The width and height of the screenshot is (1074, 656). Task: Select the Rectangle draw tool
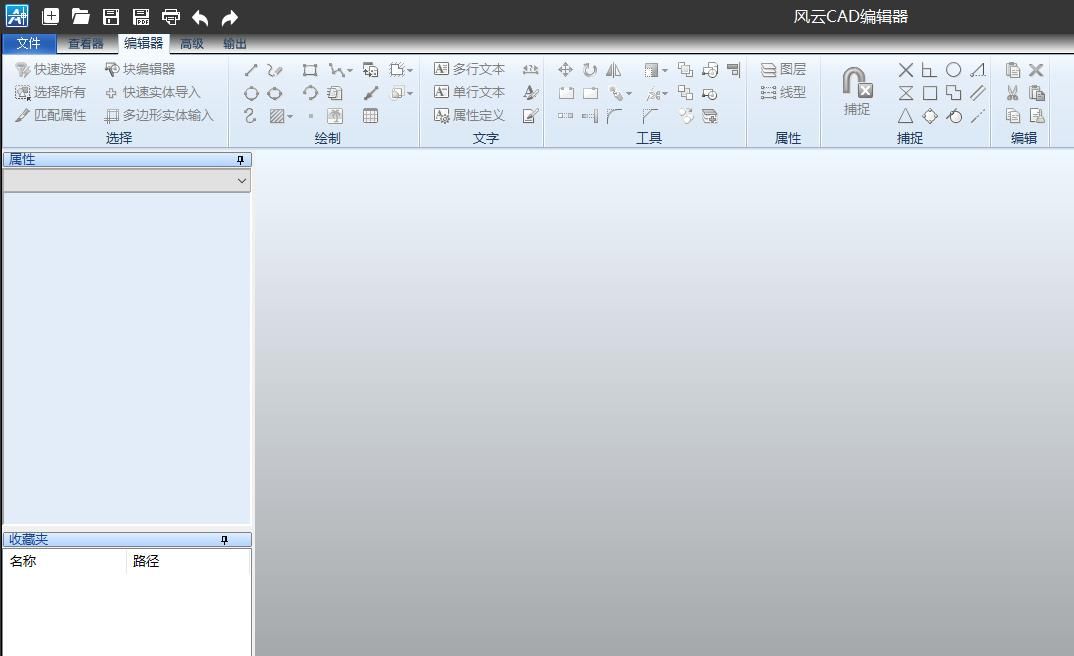[x=310, y=70]
